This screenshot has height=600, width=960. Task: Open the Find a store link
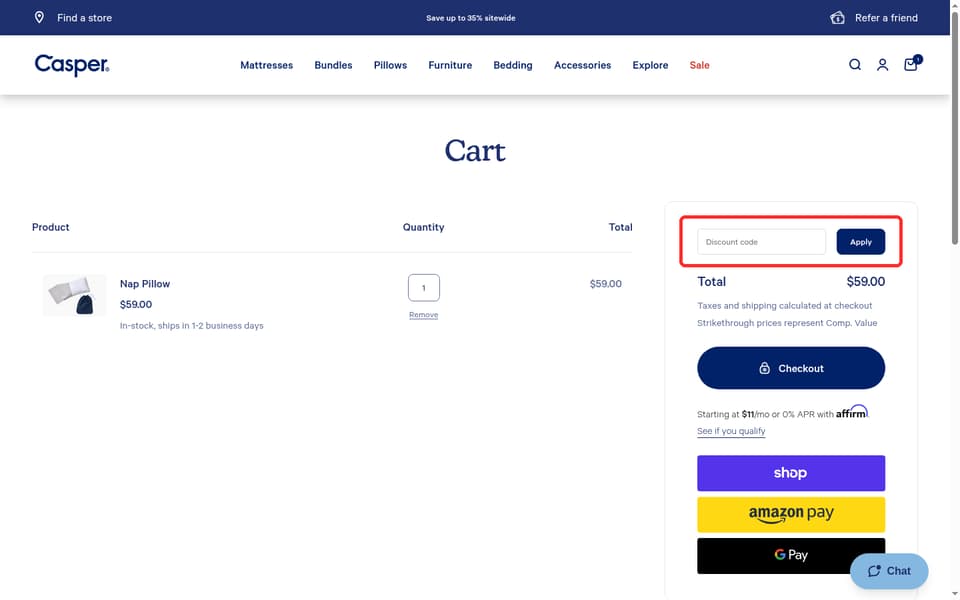coord(84,18)
